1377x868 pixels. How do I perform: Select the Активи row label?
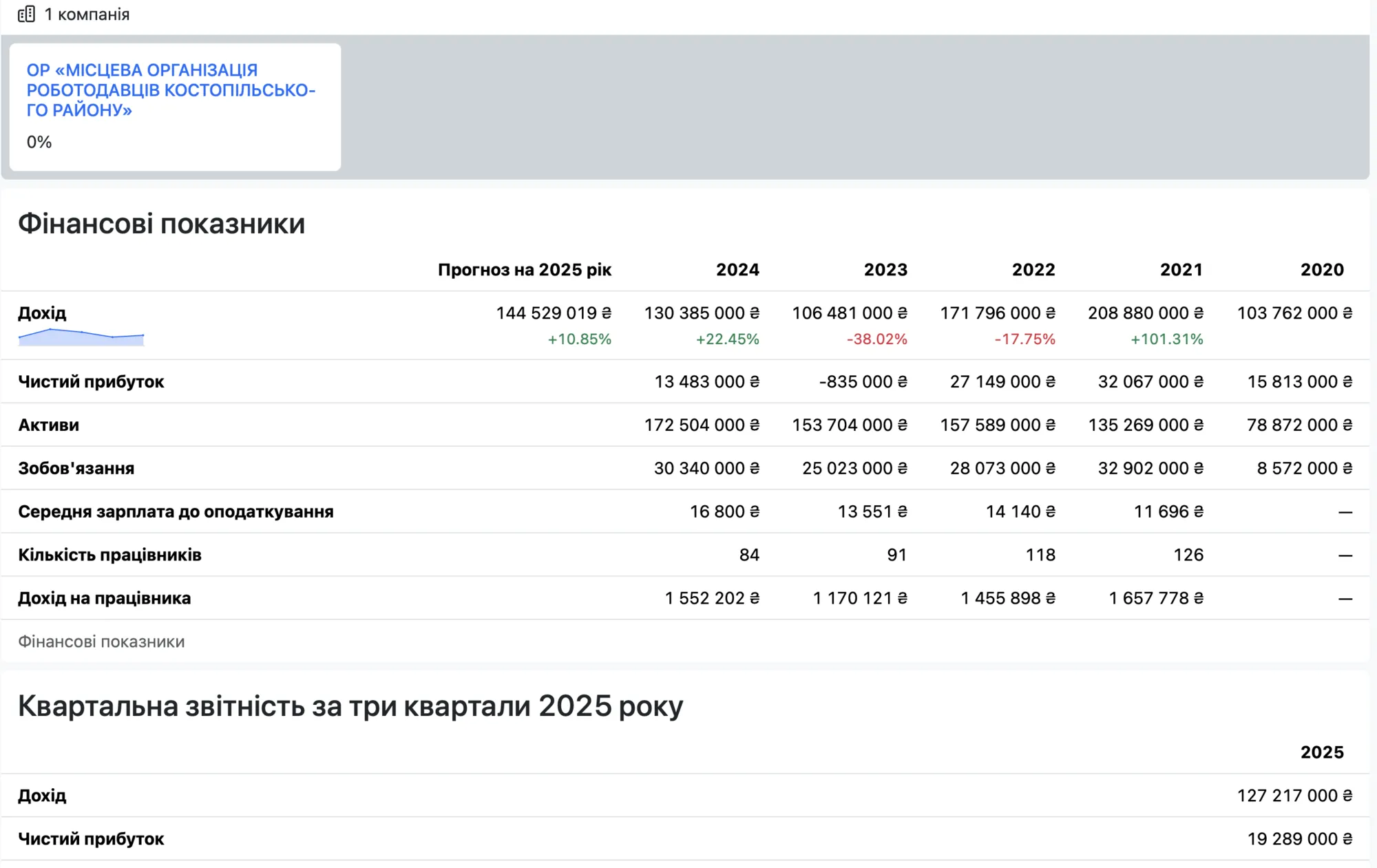pos(48,425)
